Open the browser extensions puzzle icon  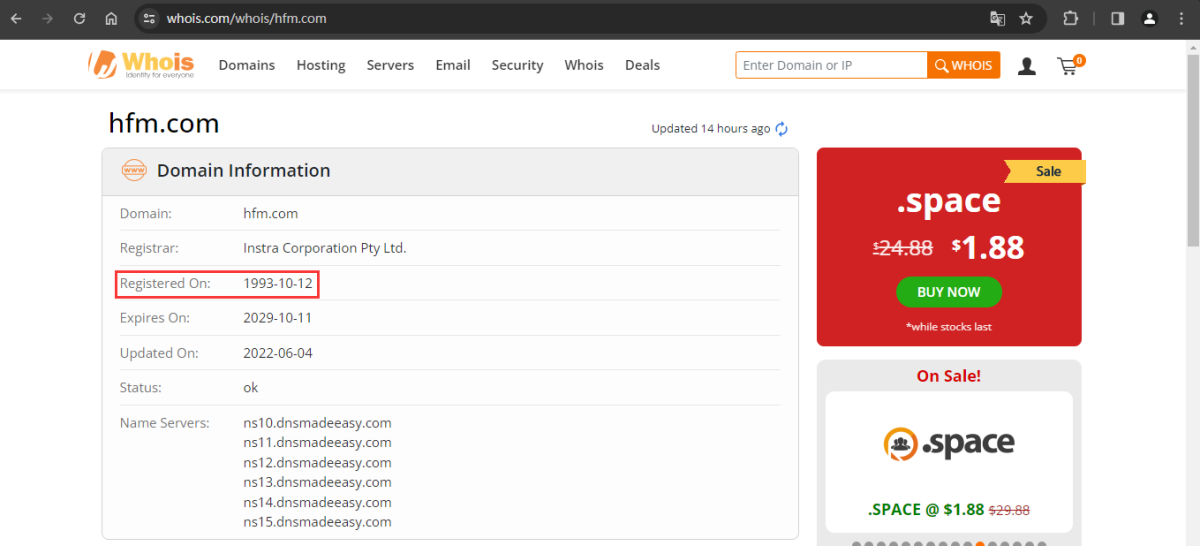click(1071, 18)
